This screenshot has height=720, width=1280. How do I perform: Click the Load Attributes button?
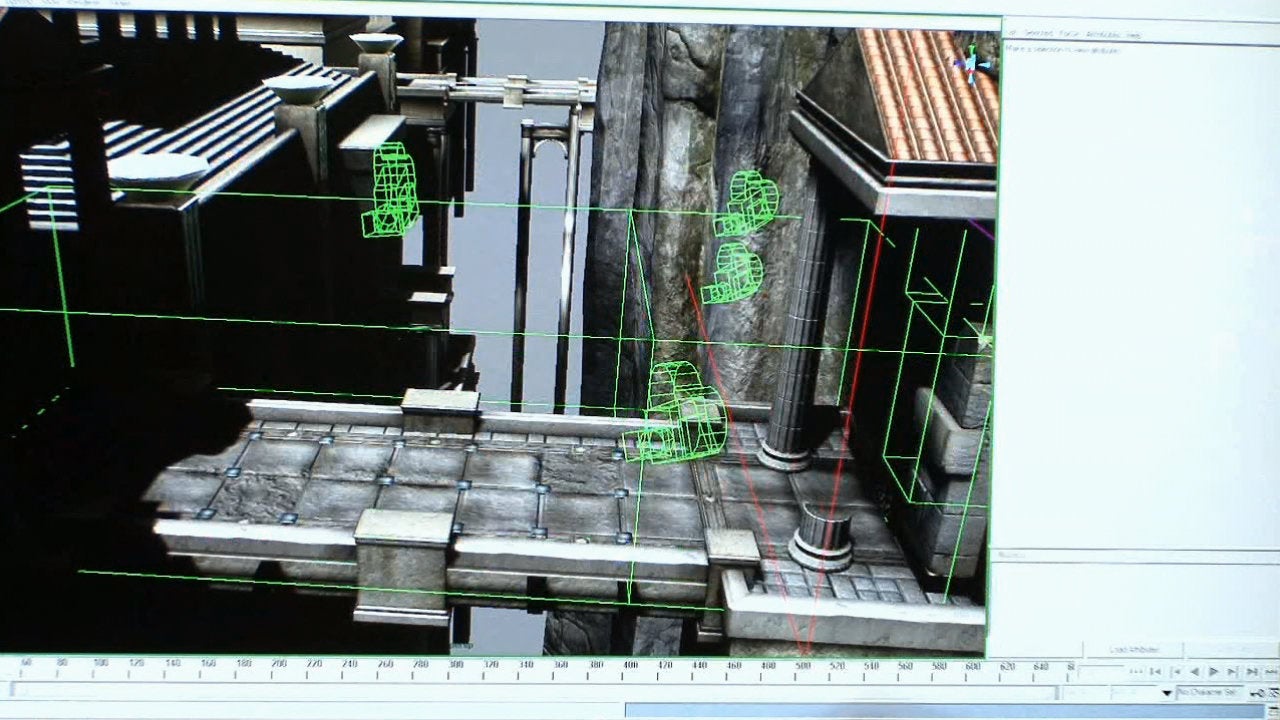1133,650
